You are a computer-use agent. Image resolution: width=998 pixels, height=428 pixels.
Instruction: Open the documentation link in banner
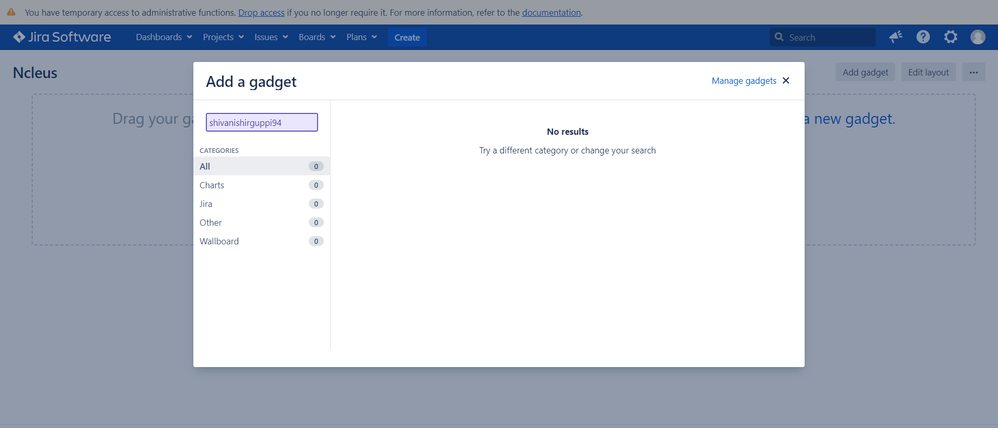pyautogui.click(x=551, y=12)
